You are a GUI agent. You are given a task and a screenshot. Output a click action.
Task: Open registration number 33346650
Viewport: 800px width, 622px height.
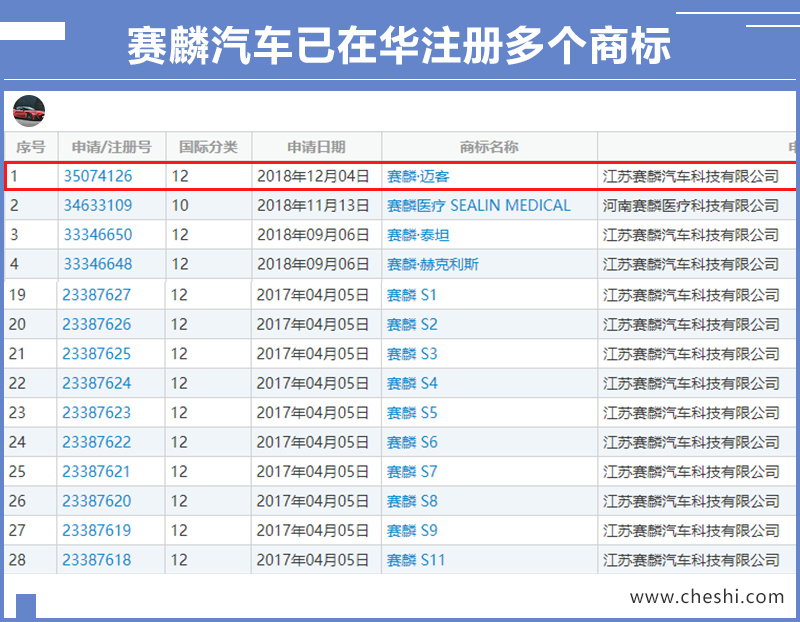click(98, 235)
